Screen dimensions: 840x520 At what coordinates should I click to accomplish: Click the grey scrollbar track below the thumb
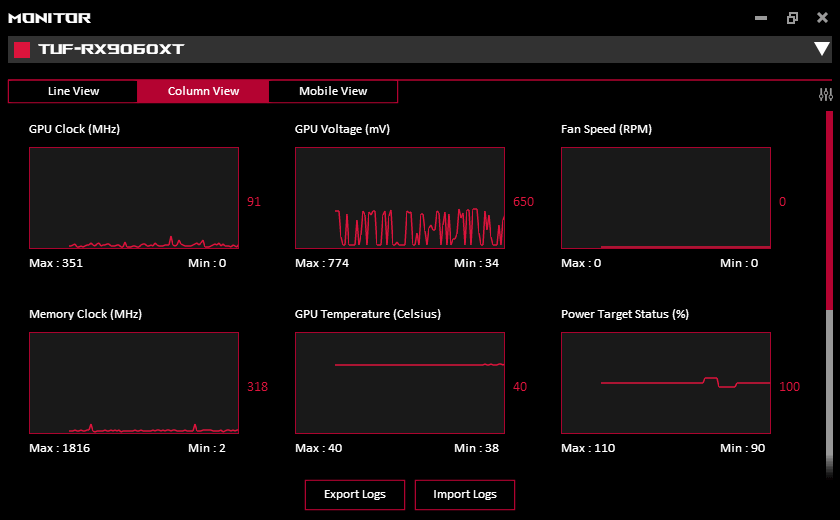829,390
